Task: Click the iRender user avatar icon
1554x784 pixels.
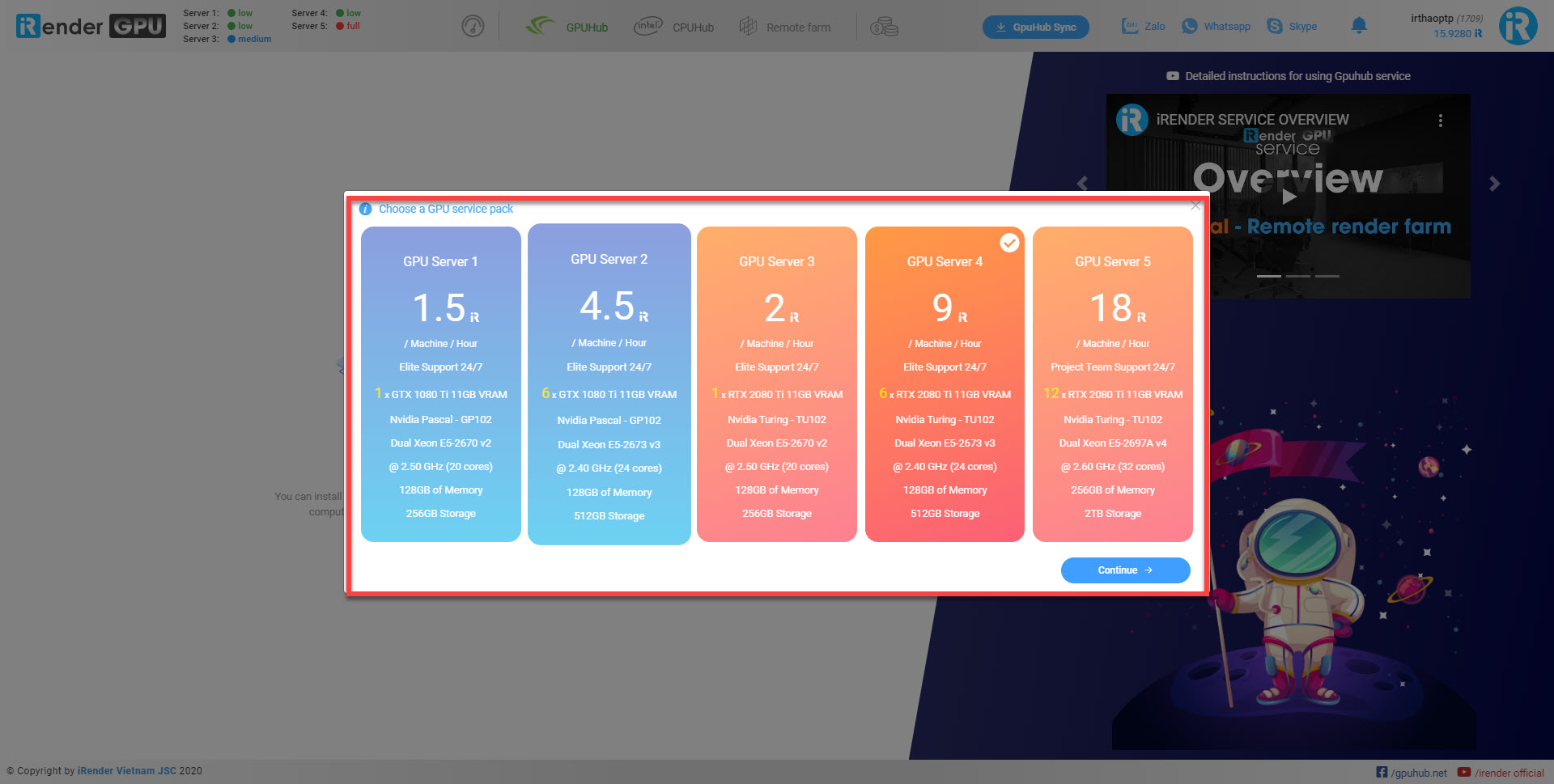Action: (x=1518, y=26)
